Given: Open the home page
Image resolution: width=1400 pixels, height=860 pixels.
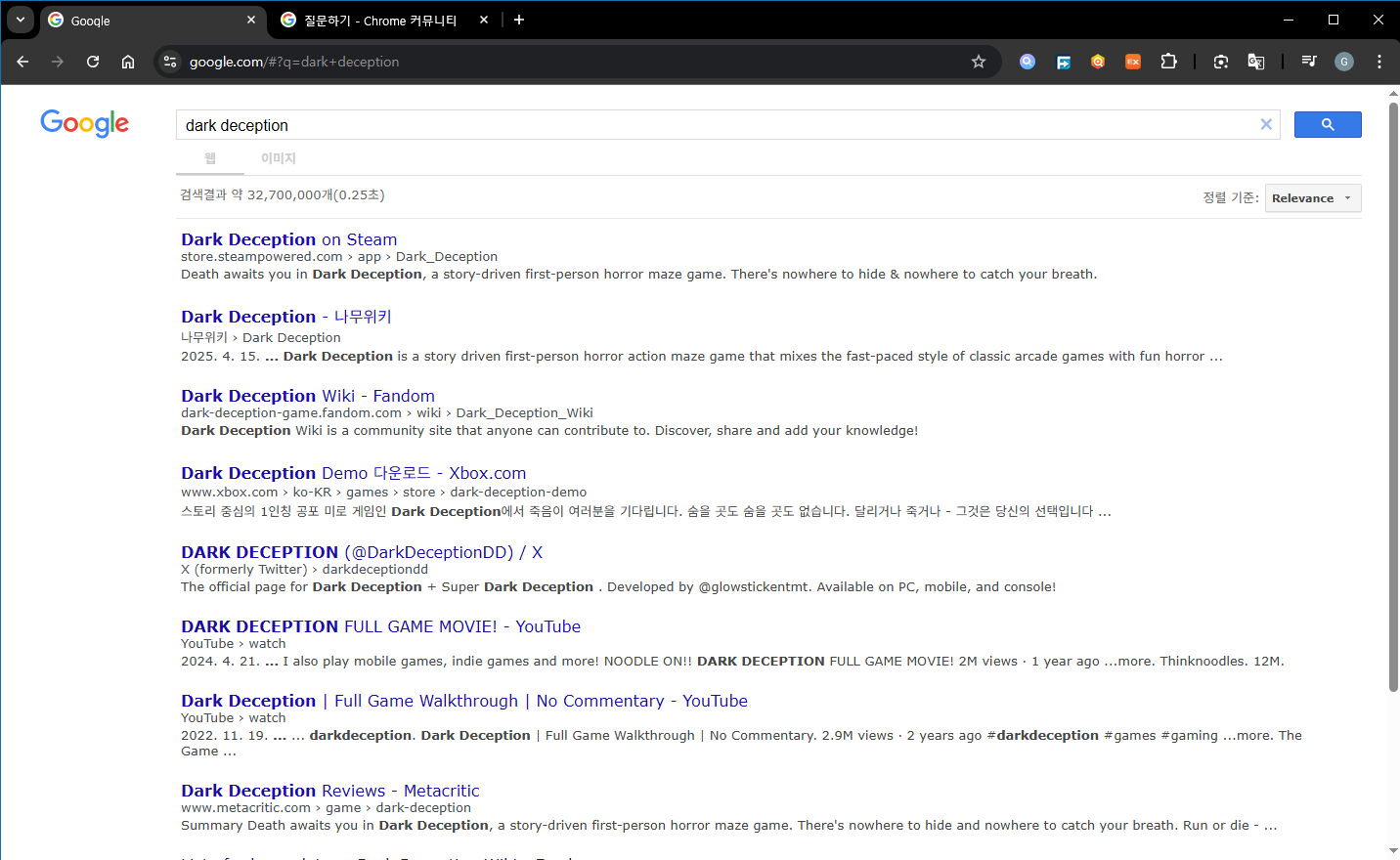Looking at the screenshot, I should [x=128, y=62].
